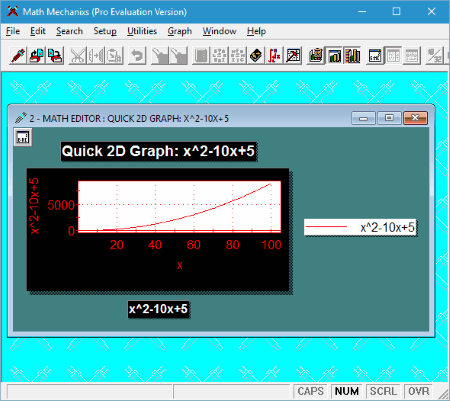
Task: Click the scissors cut toolbar icon
Action: click(77, 56)
